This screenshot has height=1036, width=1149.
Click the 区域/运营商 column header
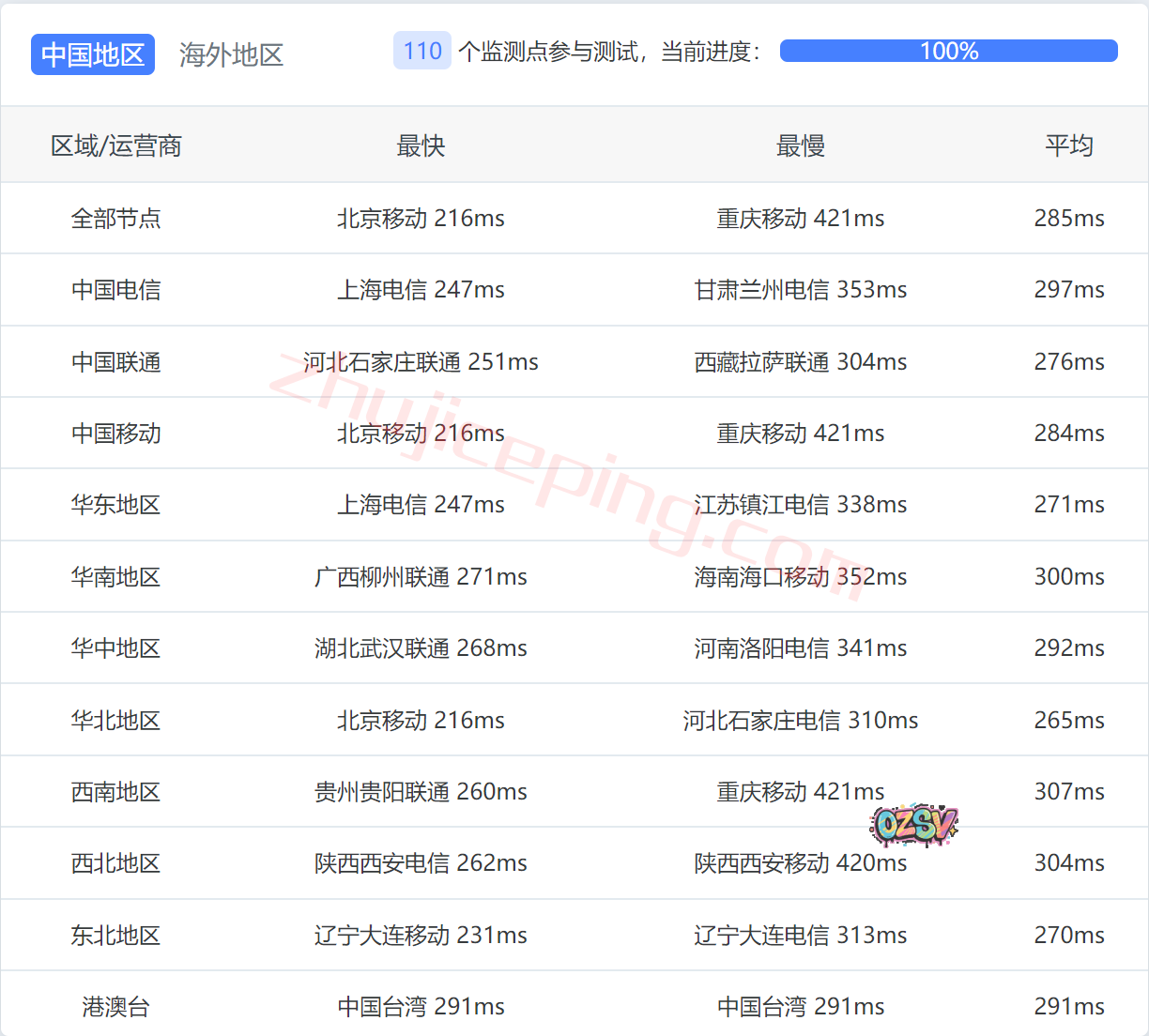pos(116,145)
